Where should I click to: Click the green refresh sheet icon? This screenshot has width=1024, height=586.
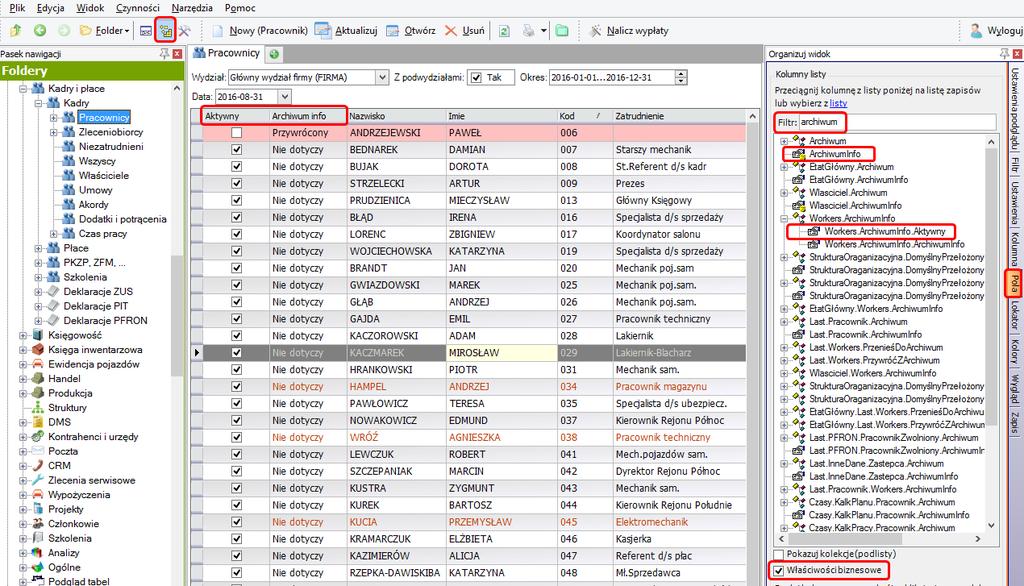pos(504,31)
